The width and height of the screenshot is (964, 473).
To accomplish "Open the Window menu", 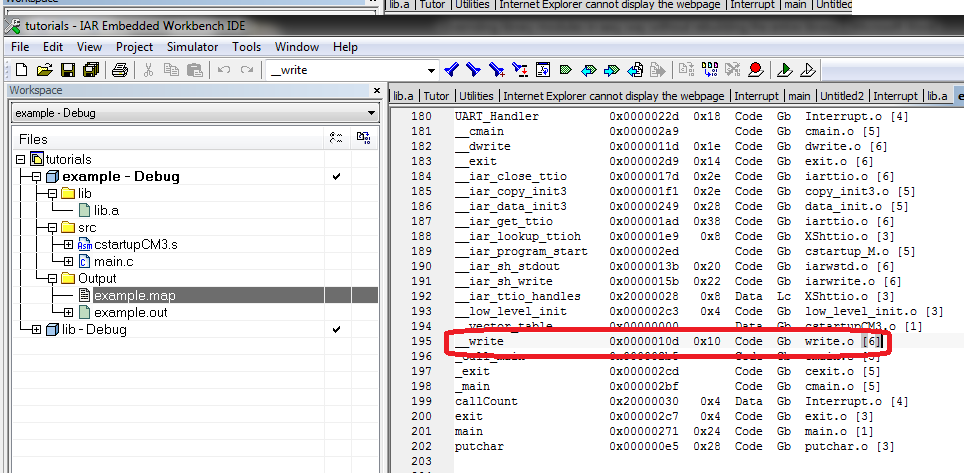I will point(296,47).
